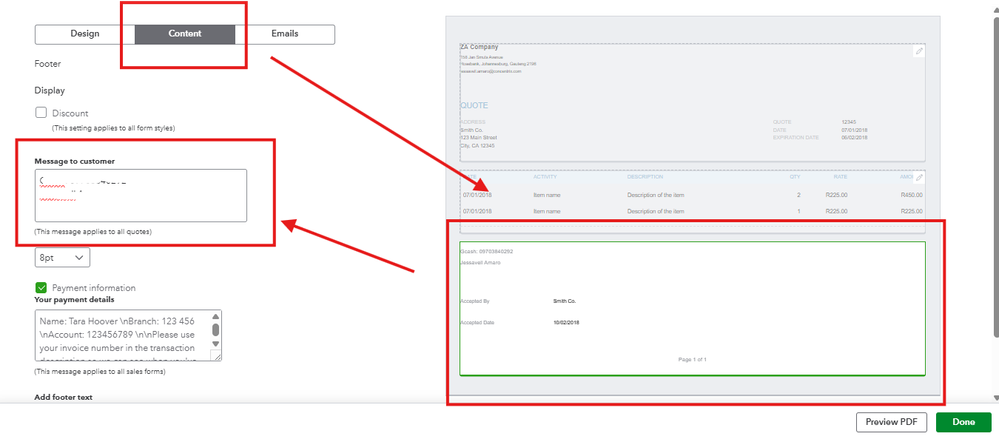Click the 'Gcash: 09703840292' line in the preview footer
This screenshot has width=999, height=437.
[x=487, y=251]
